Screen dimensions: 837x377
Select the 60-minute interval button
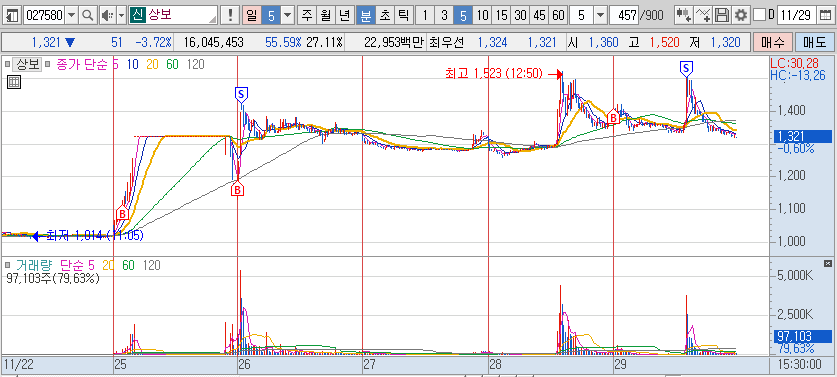tap(558, 15)
